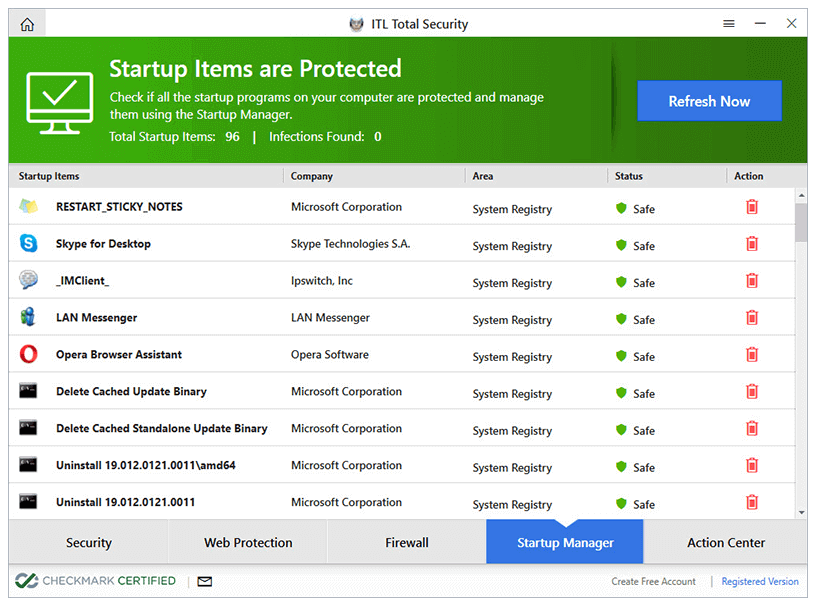
Task: Click the Safe shield for Opera row
Action: [621, 356]
